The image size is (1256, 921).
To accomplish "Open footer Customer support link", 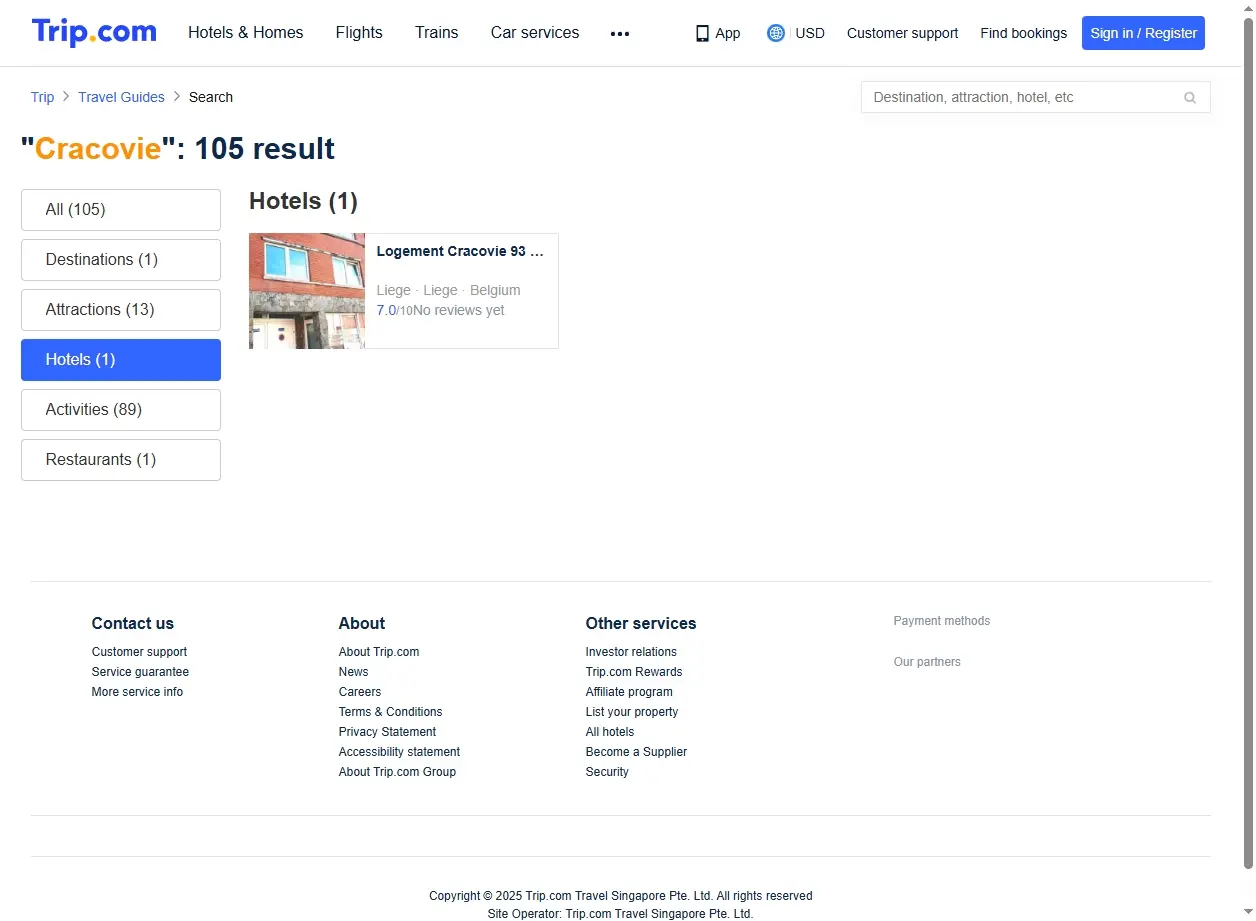I will point(139,652).
